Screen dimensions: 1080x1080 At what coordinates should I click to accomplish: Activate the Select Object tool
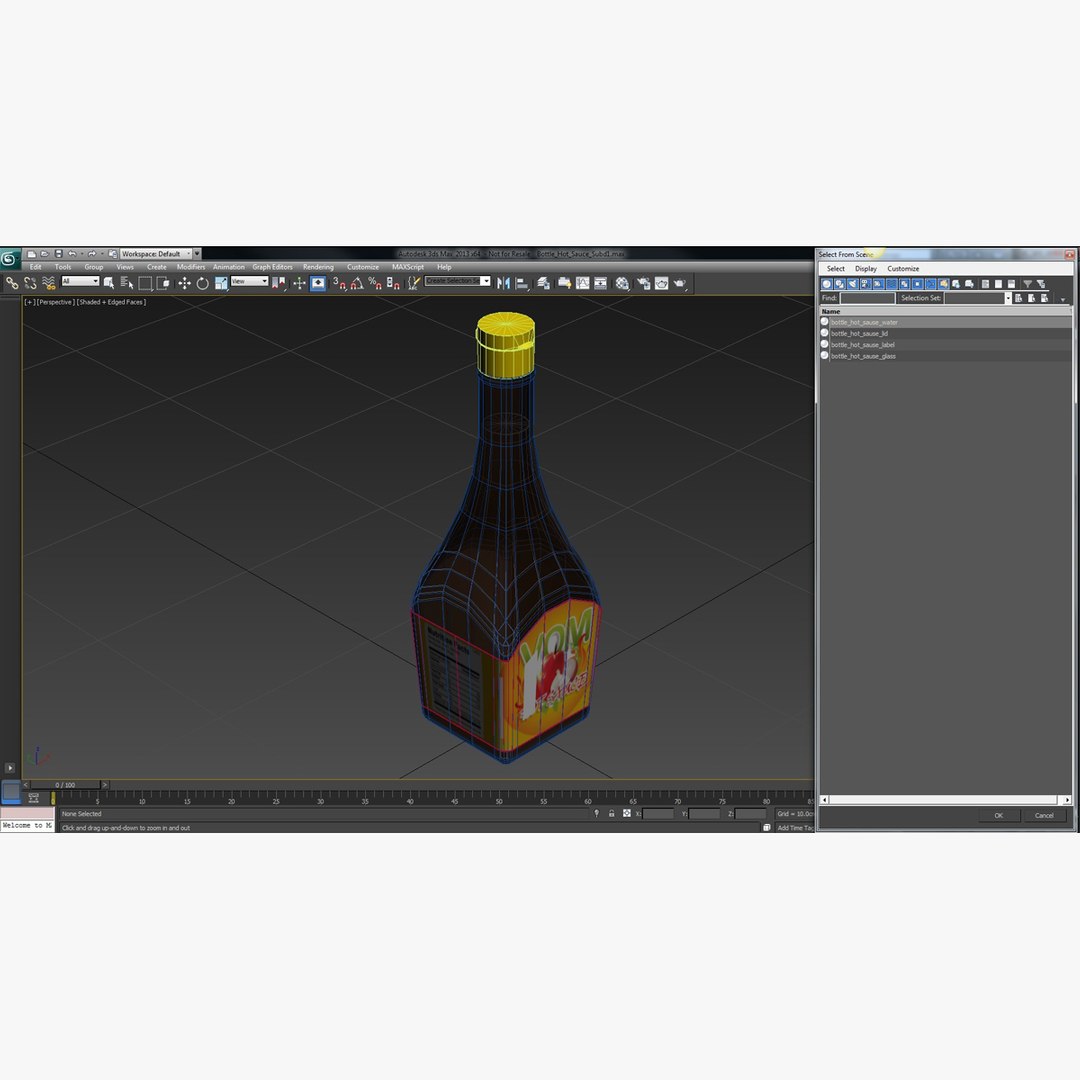pyautogui.click(x=109, y=283)
